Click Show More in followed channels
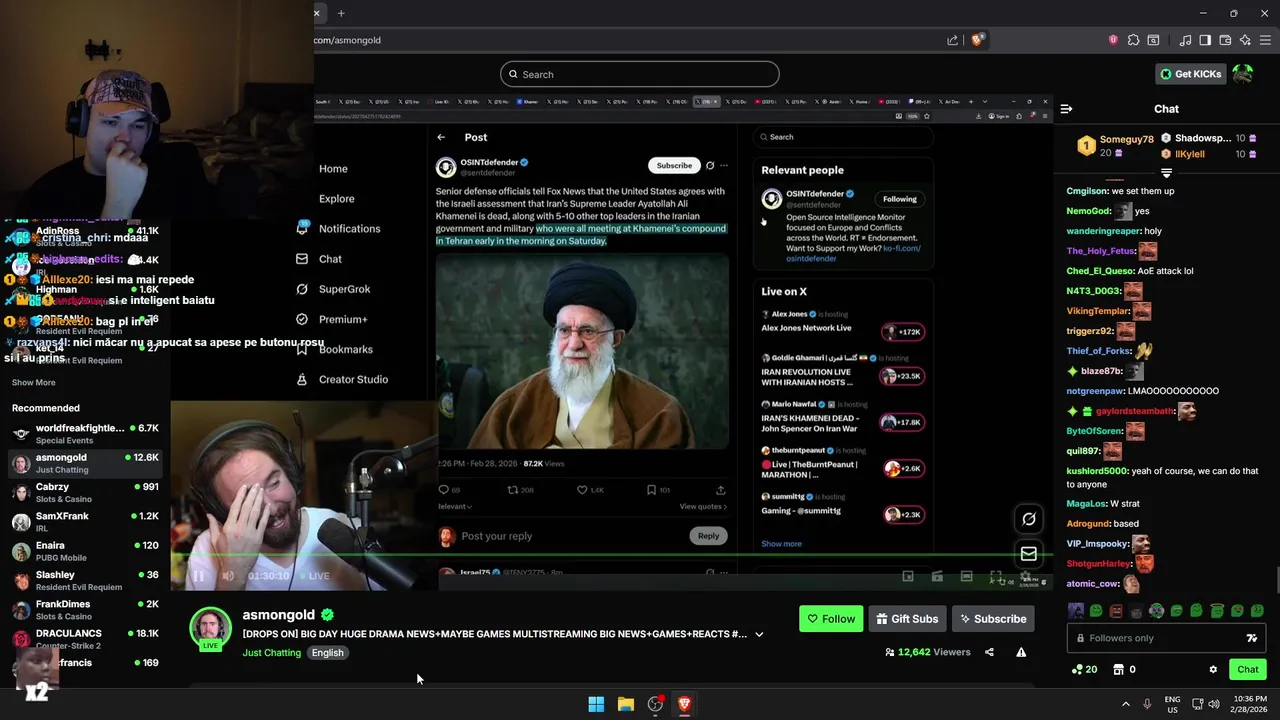This screenshot has height=720, width=1280. (33, 383)
